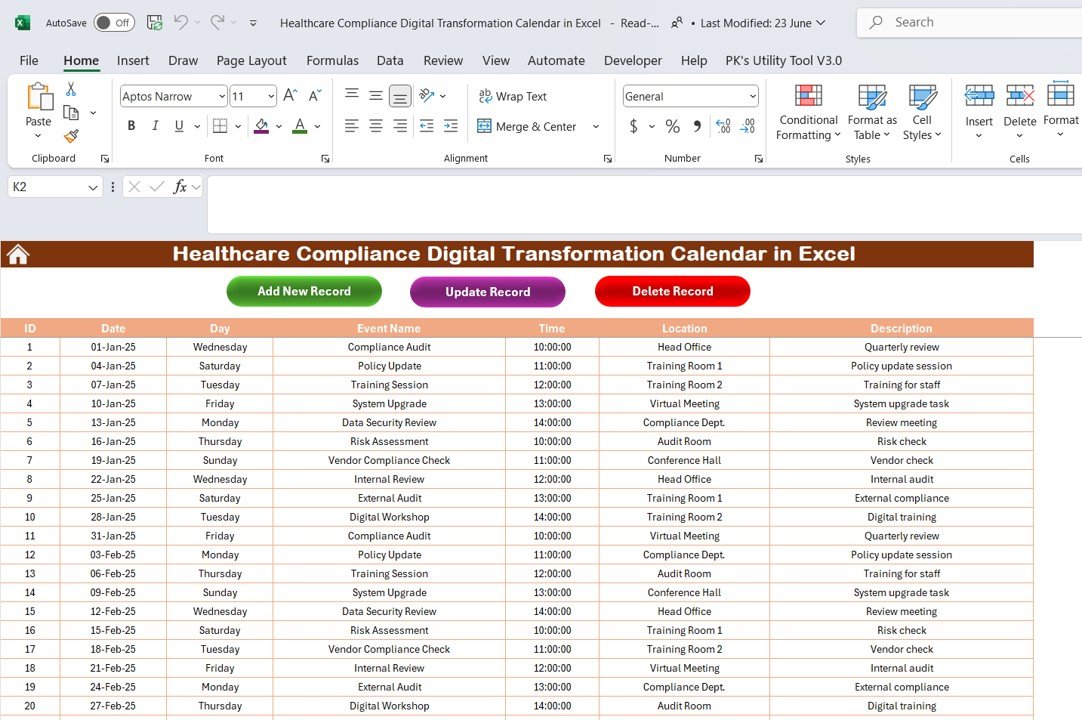Viewport: 1082px width, 720px height.
Task: Click the Undo arrow
Action: tap(181, 23)
